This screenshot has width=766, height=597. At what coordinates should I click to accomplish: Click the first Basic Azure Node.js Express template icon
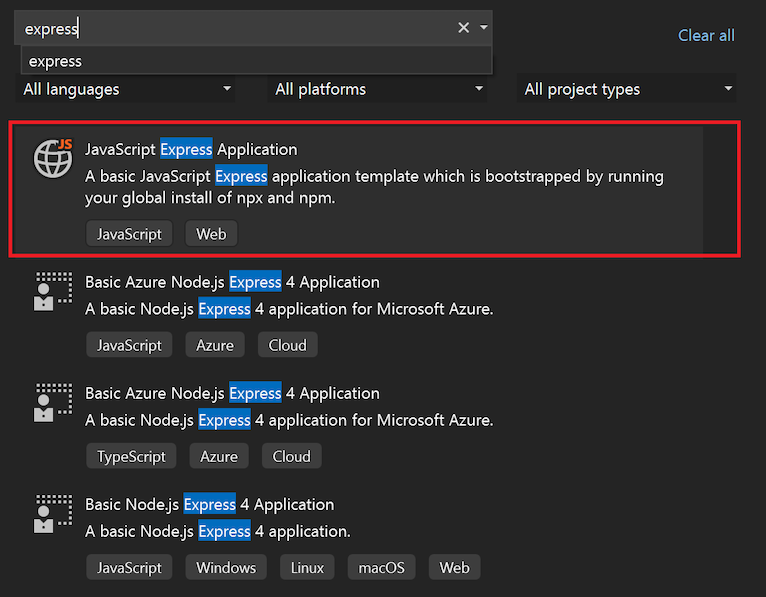pos(53,291)
